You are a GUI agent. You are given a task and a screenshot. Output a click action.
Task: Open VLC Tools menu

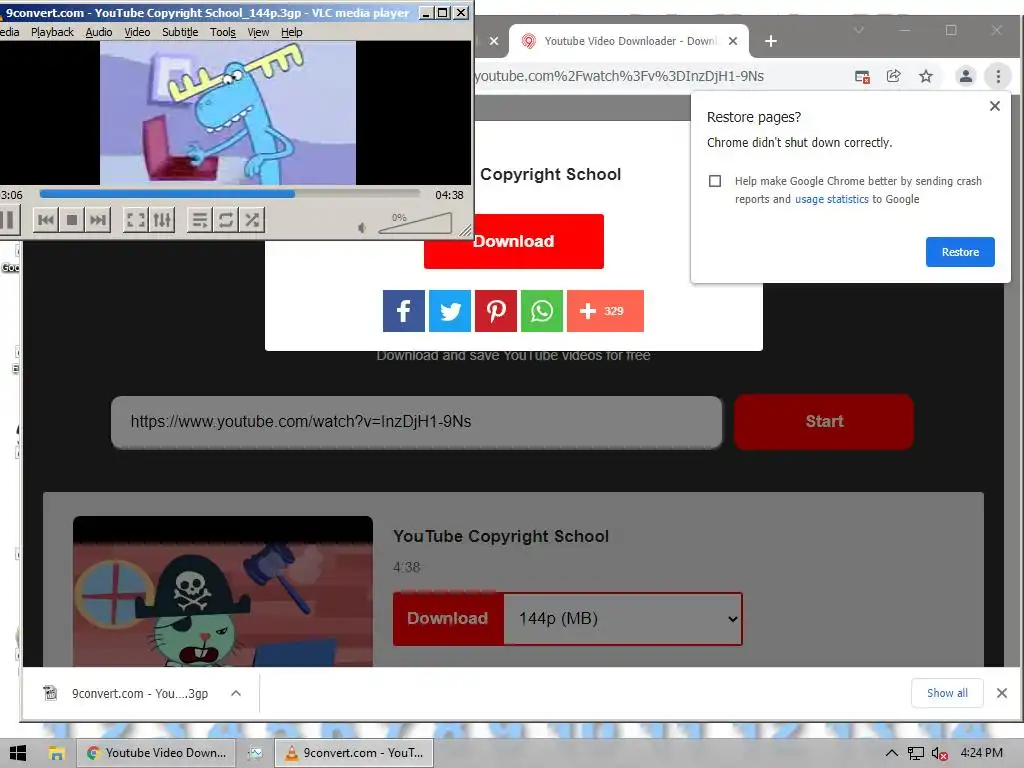point(223,32)
